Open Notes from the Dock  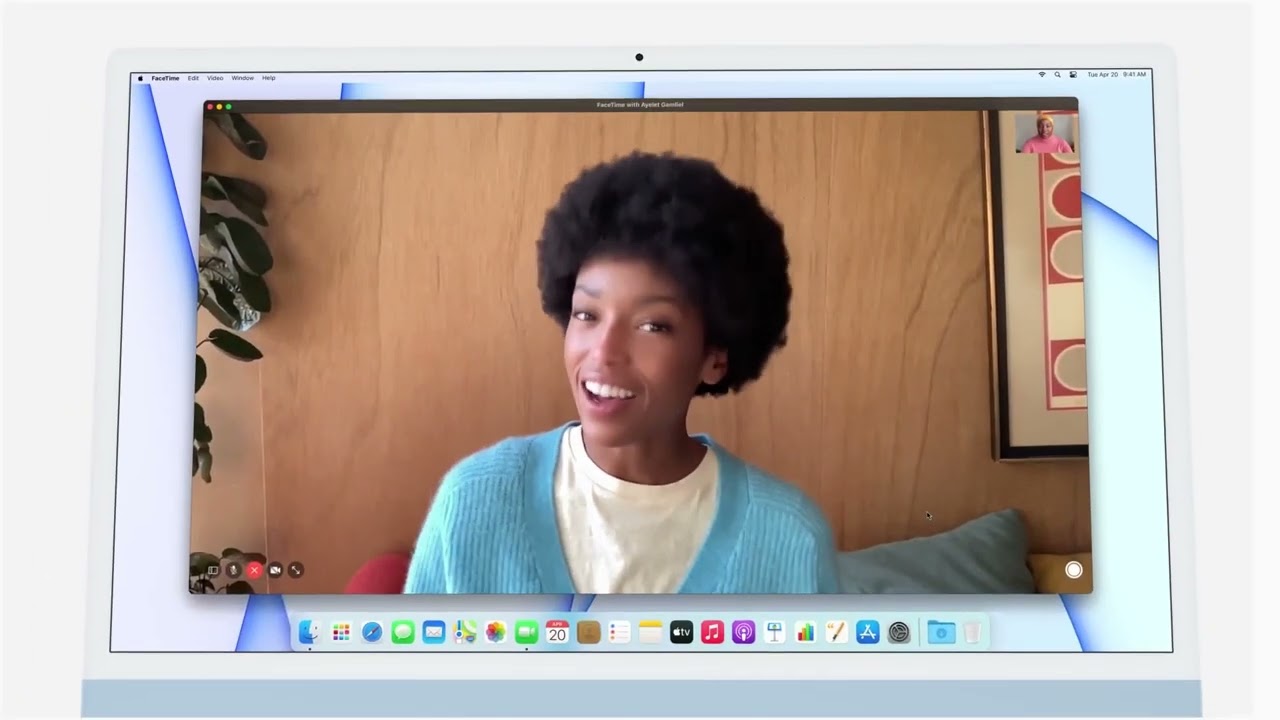tap(651, 632)
